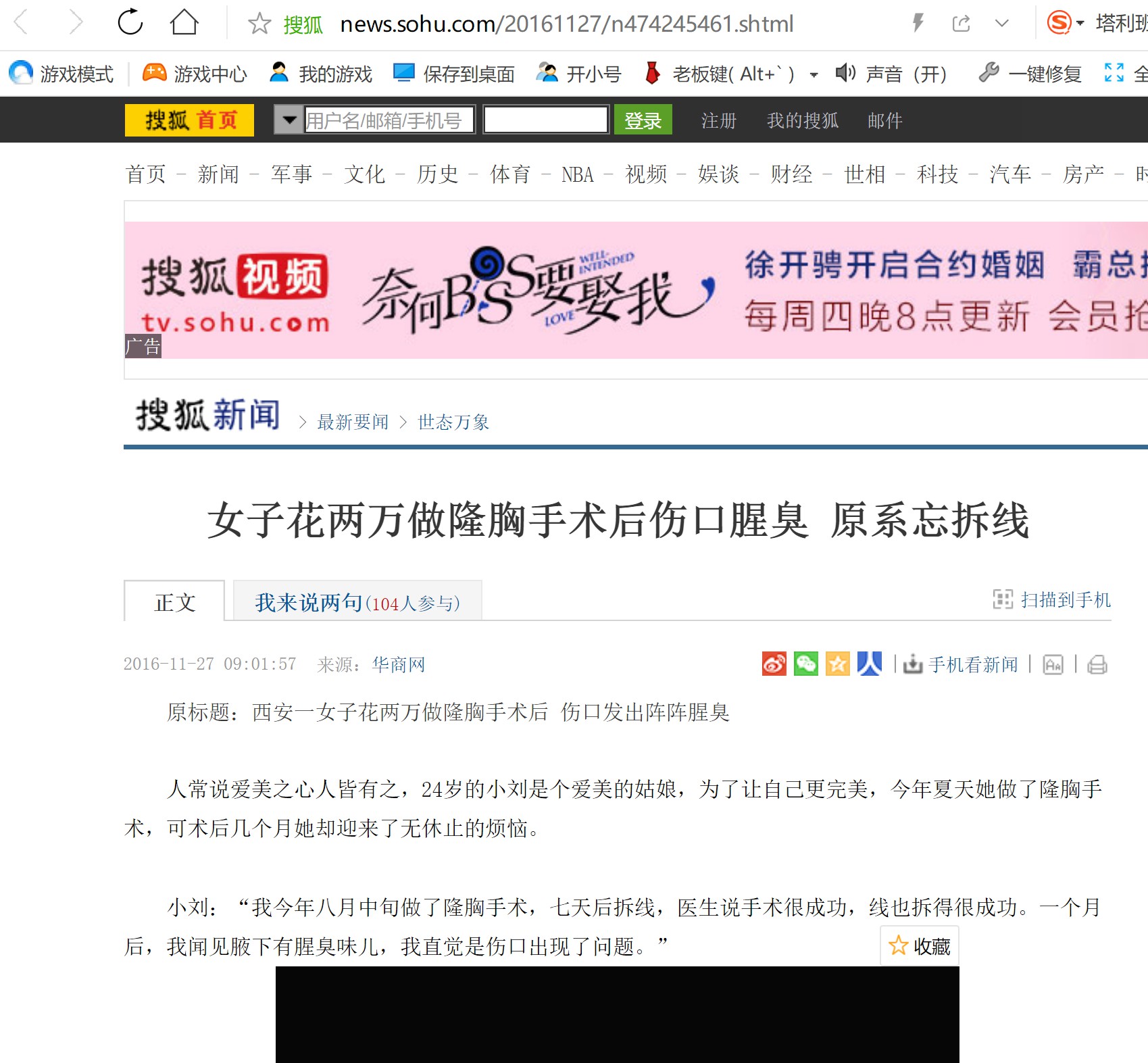Click the fullscreen arrows icon

[1114, 72]
